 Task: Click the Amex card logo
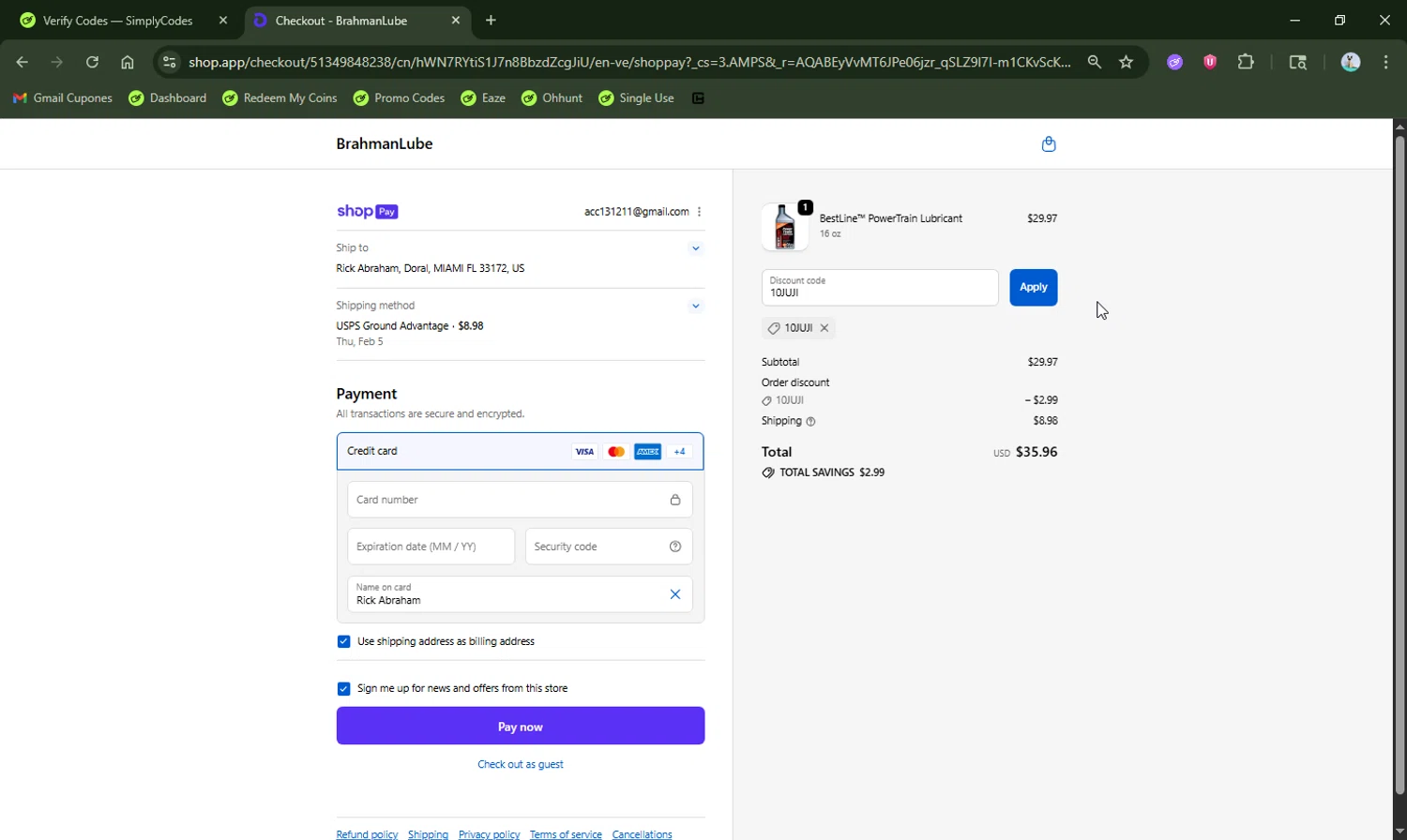(x=648, y=452)
